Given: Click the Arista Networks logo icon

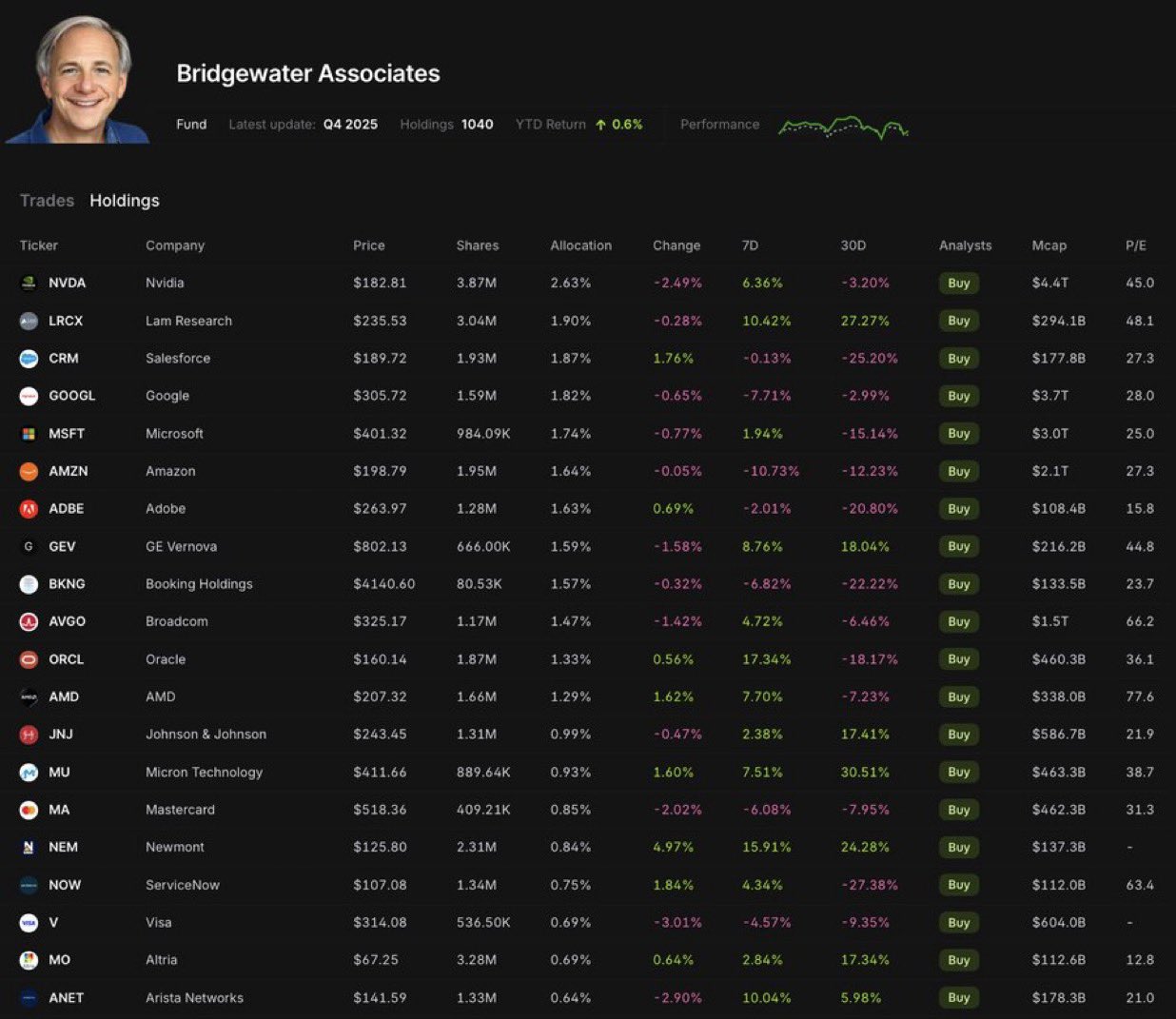Looking at the screenshot, I should [x=29, y=998].
